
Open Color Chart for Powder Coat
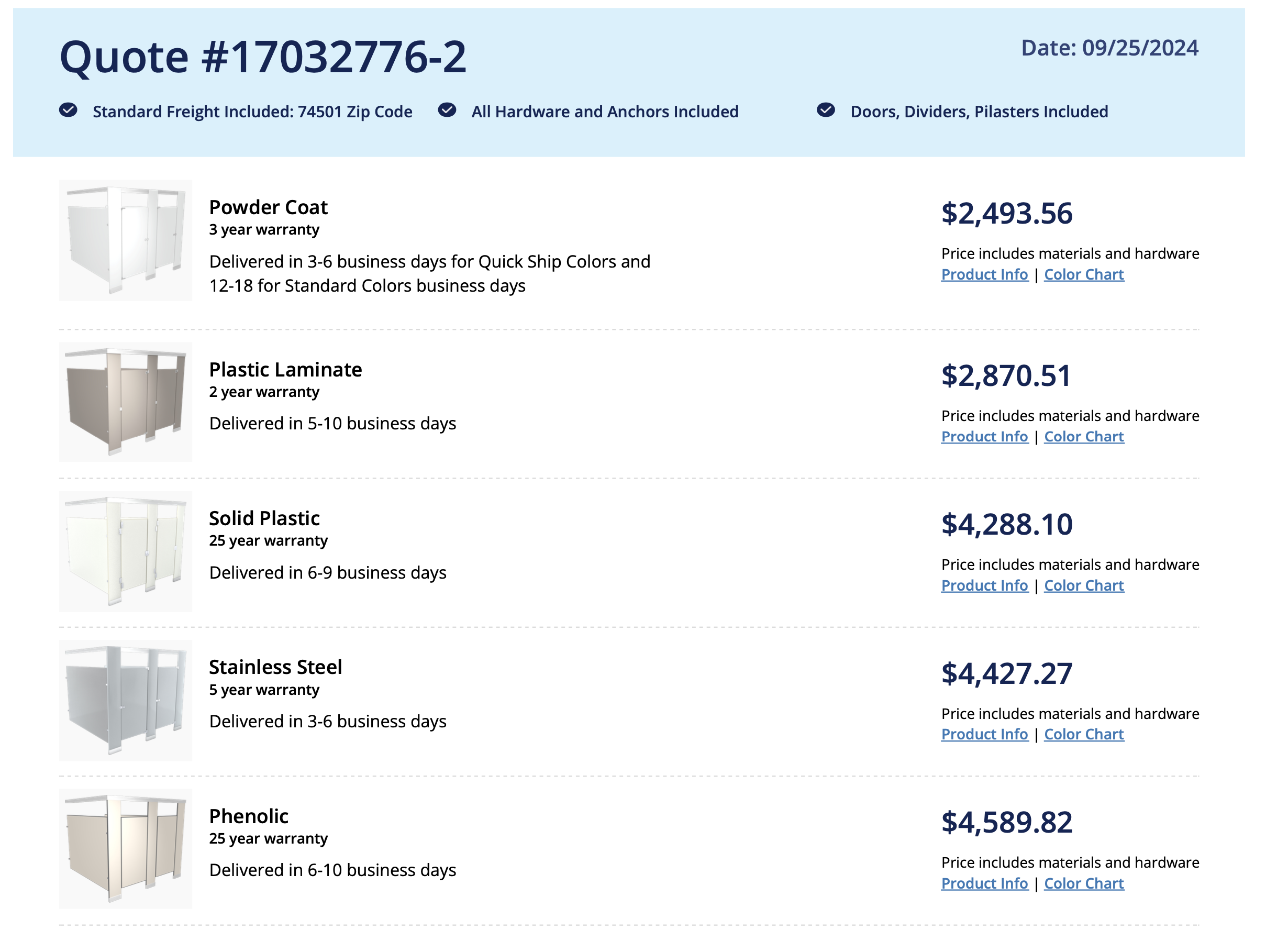pos(1084,275)
